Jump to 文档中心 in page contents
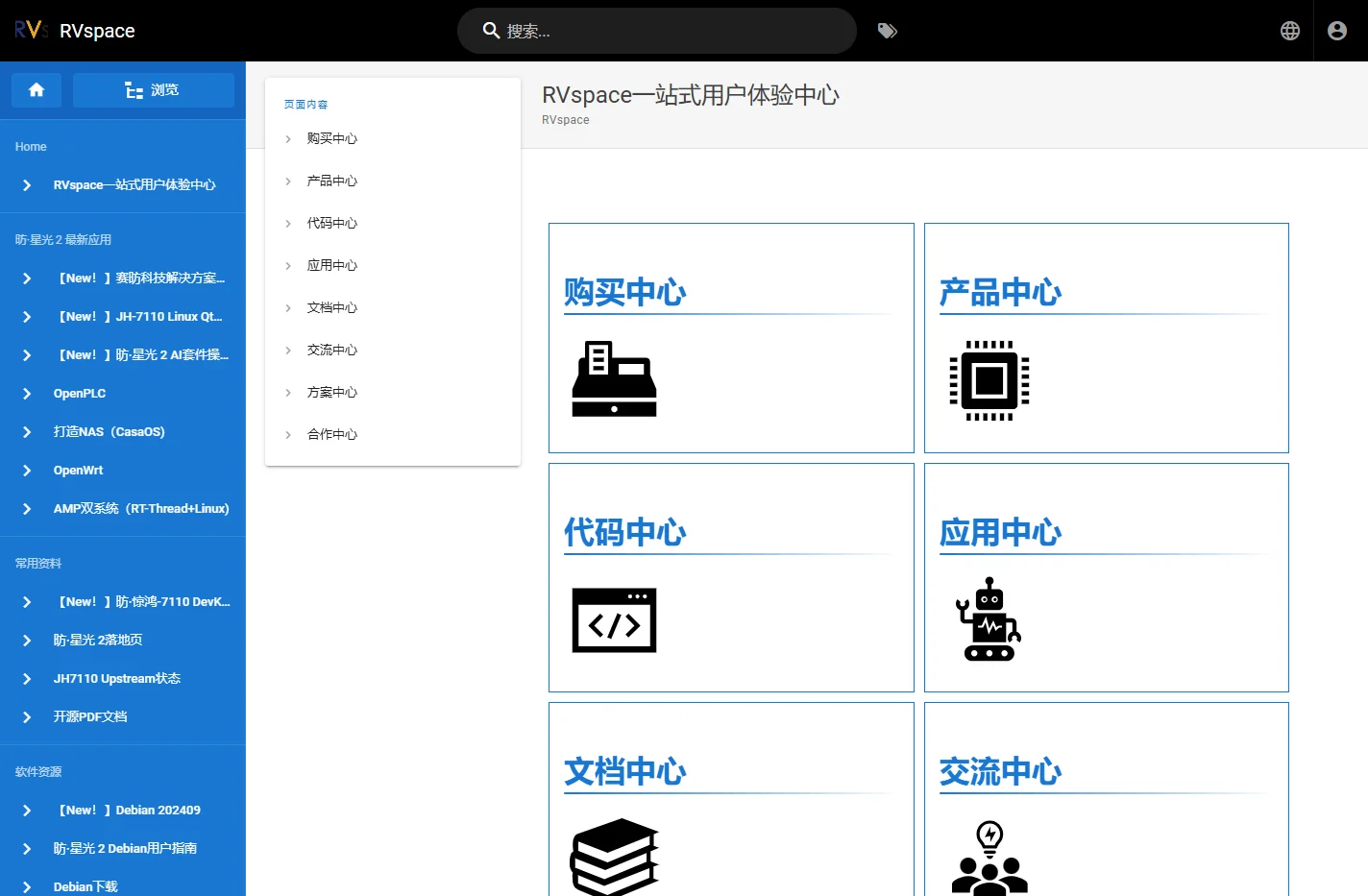 coord(332,308)
